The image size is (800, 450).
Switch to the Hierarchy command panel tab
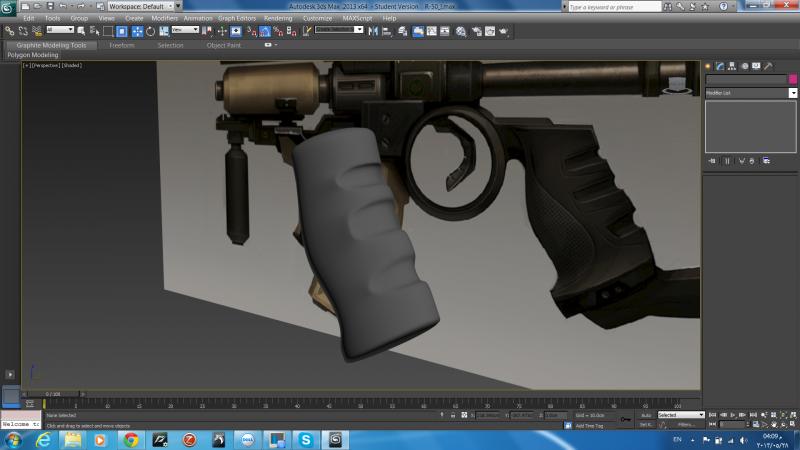732,66
